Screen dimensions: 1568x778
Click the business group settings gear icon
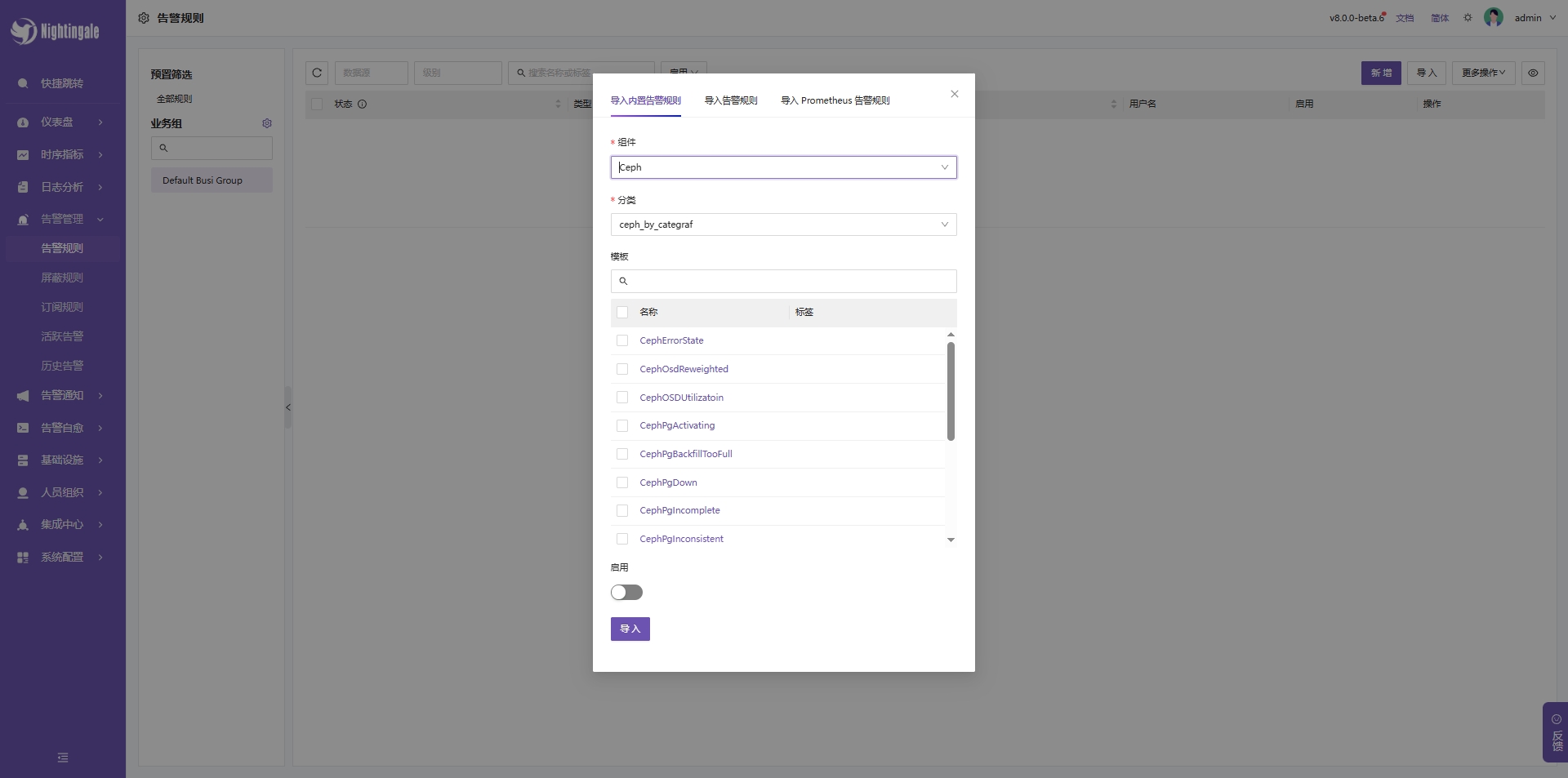point(267,123)
